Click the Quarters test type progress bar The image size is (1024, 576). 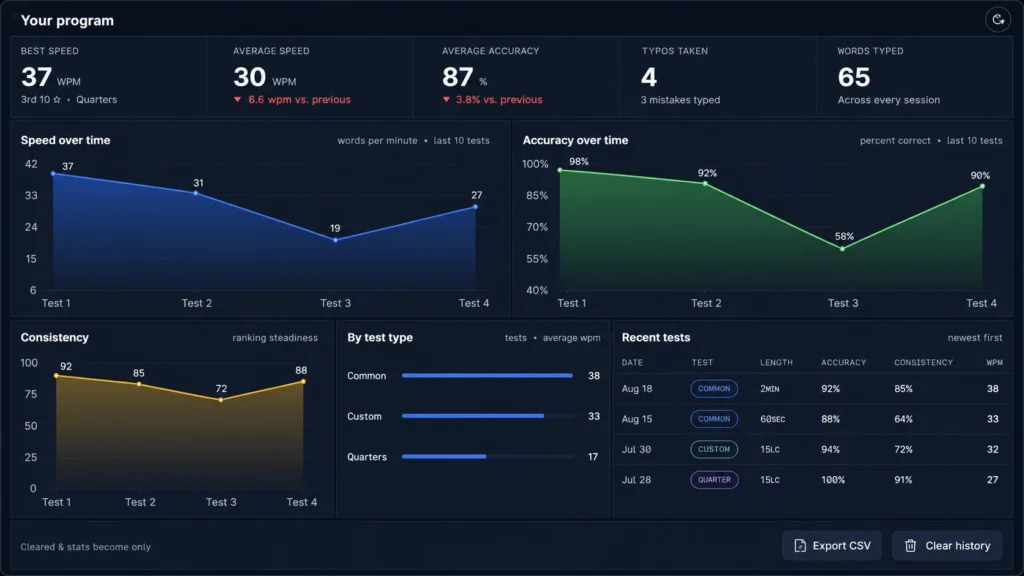pos(488,456)
